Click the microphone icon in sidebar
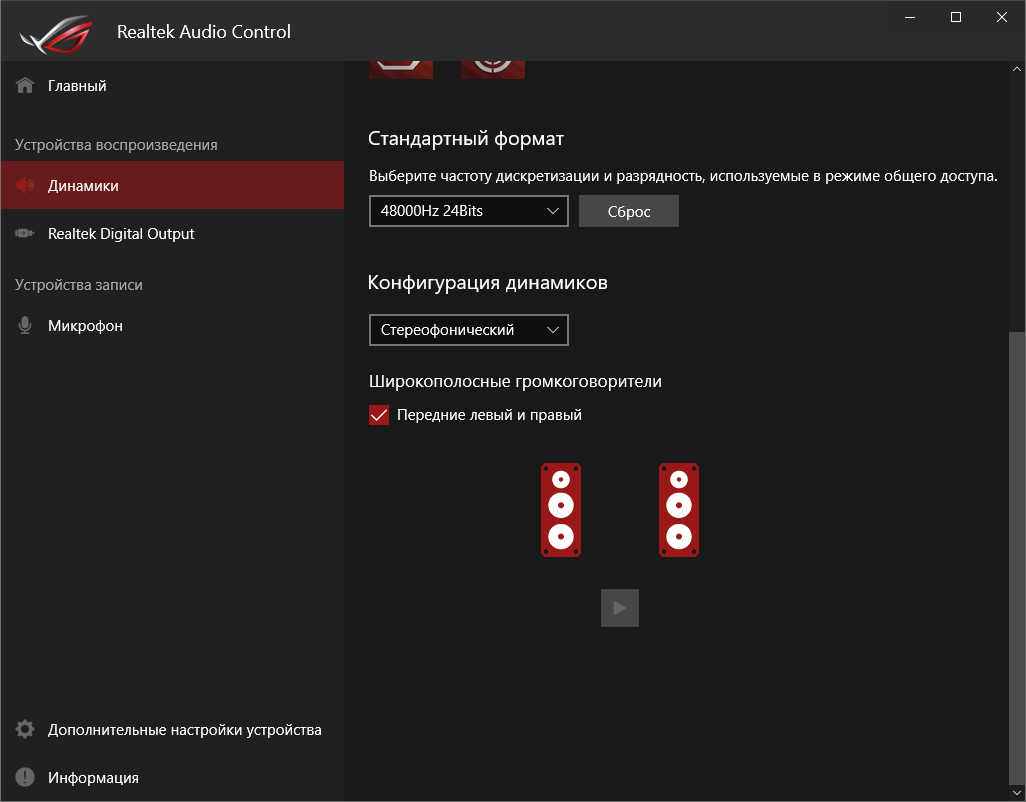Screen dimensions: 1026x802 (x=26, y=326)
